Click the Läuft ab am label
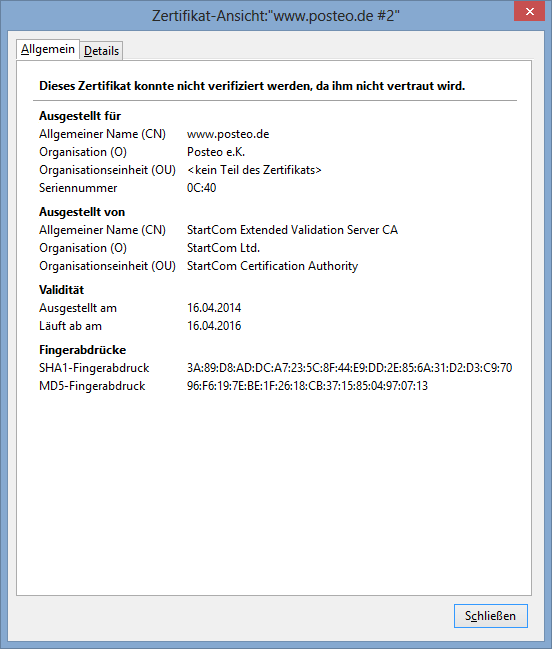This screenshot has width=552, height=649. coord(70,326)
